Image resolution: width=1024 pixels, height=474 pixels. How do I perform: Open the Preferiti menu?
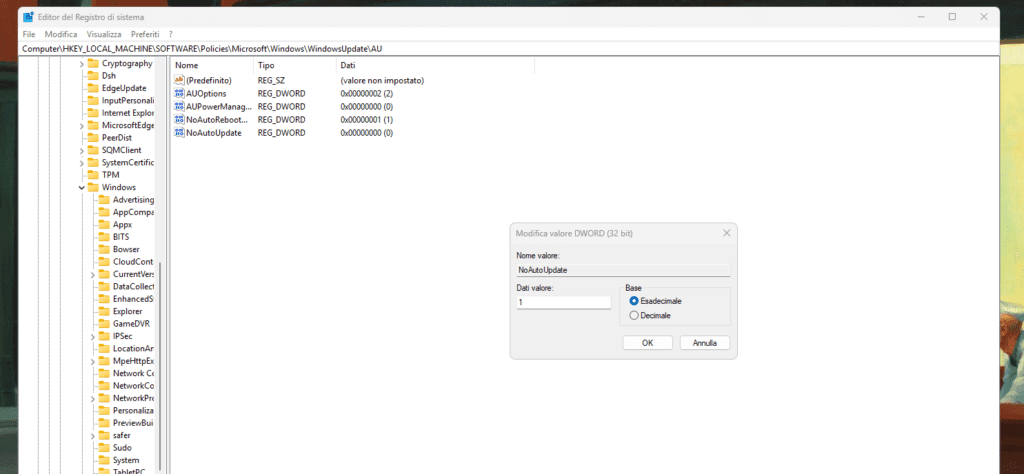[x=145, y=34]
